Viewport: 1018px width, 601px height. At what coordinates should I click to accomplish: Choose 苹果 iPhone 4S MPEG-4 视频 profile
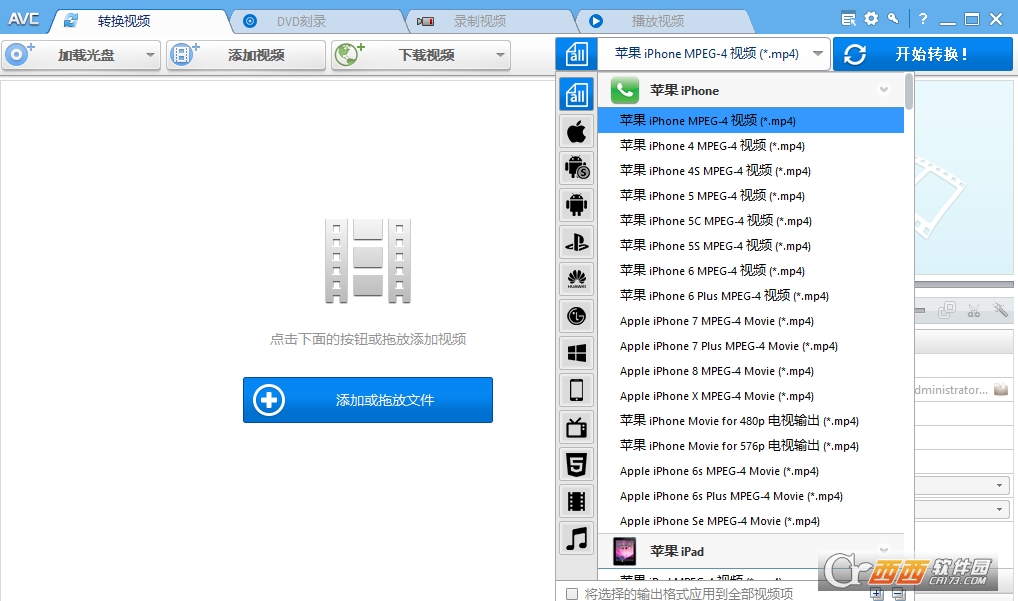(x=751, y=171)
